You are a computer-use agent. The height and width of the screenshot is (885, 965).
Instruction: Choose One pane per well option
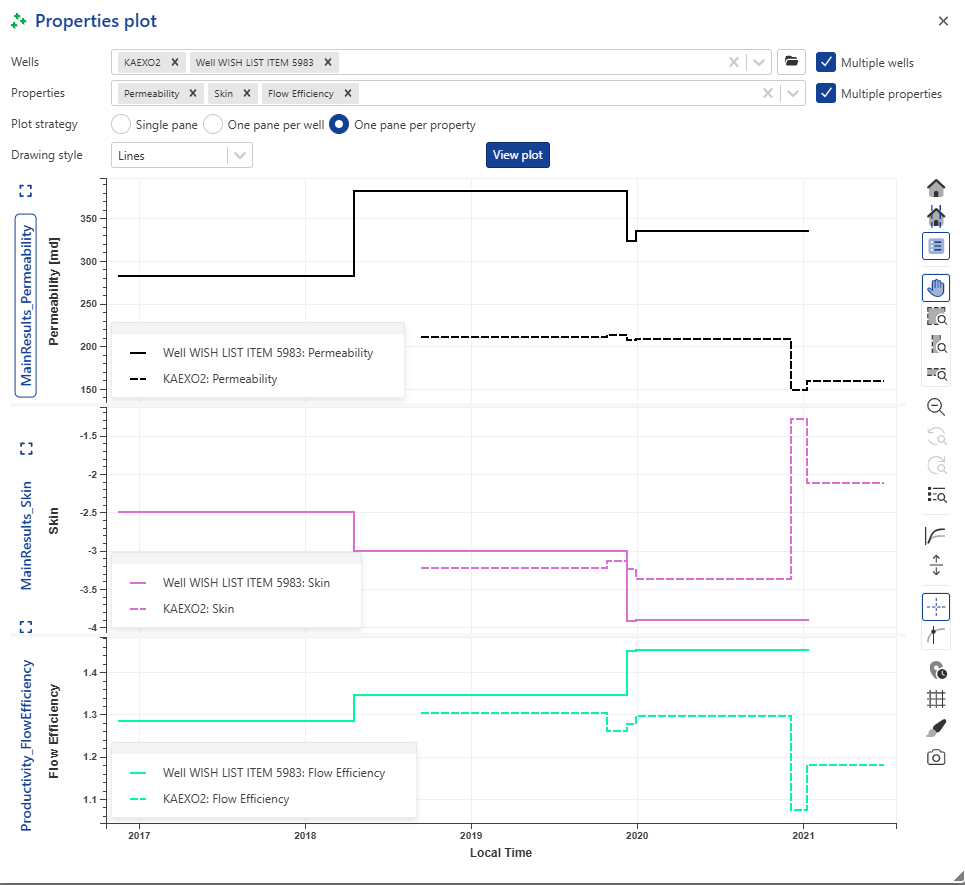(213, 125)
